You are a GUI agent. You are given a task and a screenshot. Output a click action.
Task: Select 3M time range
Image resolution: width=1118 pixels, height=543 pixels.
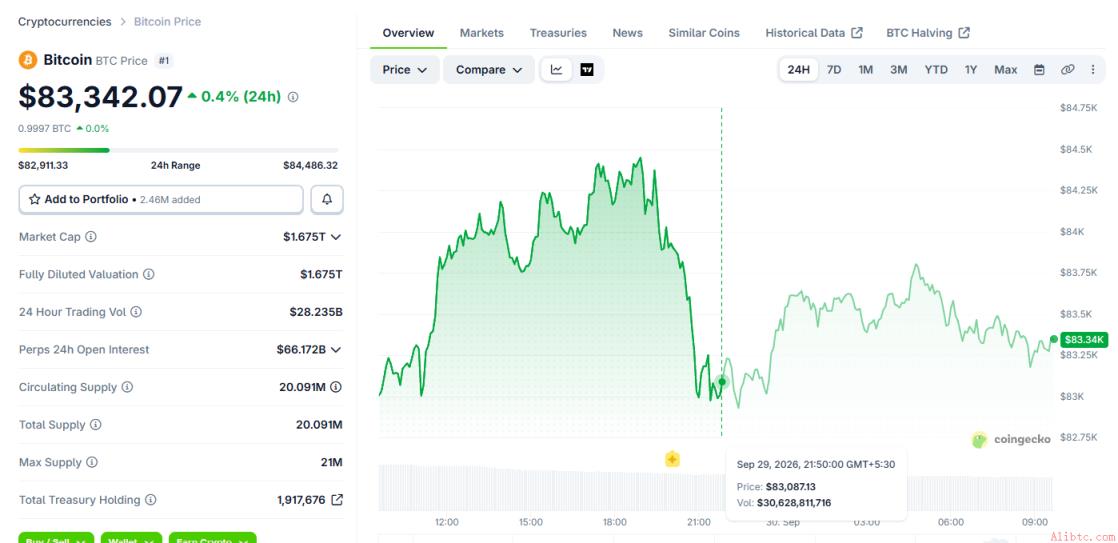898,70
